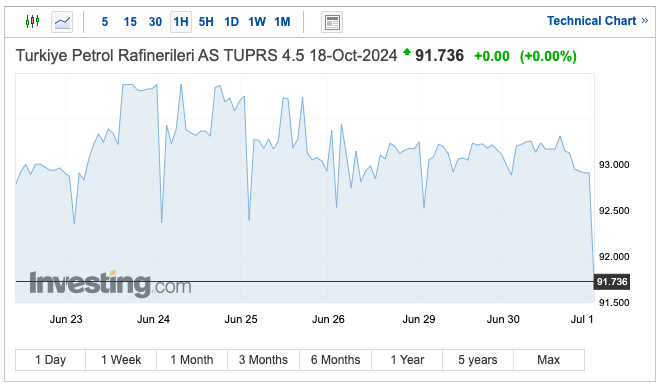This screenshot has width=660, height=389.
Task: Click the Jun 24 date label
Action: (153, 319)
